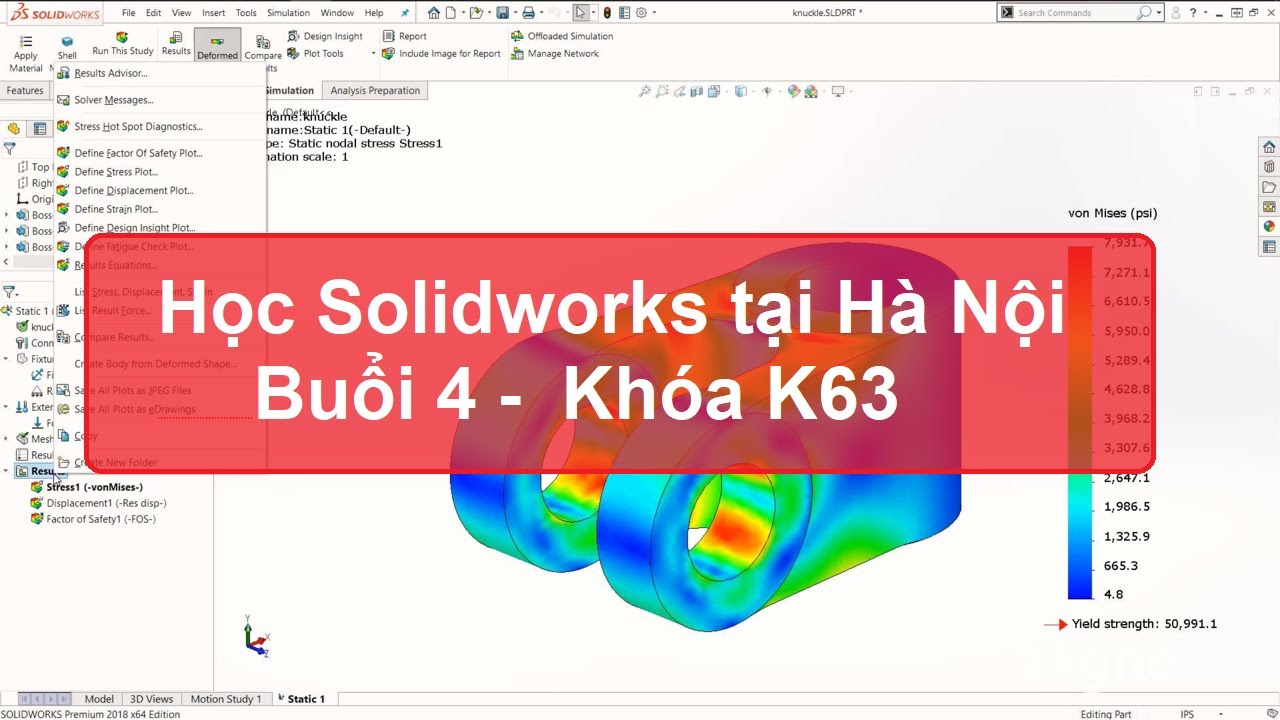
Task: Select Include Image for Report
Action: (x=442, y=54)
